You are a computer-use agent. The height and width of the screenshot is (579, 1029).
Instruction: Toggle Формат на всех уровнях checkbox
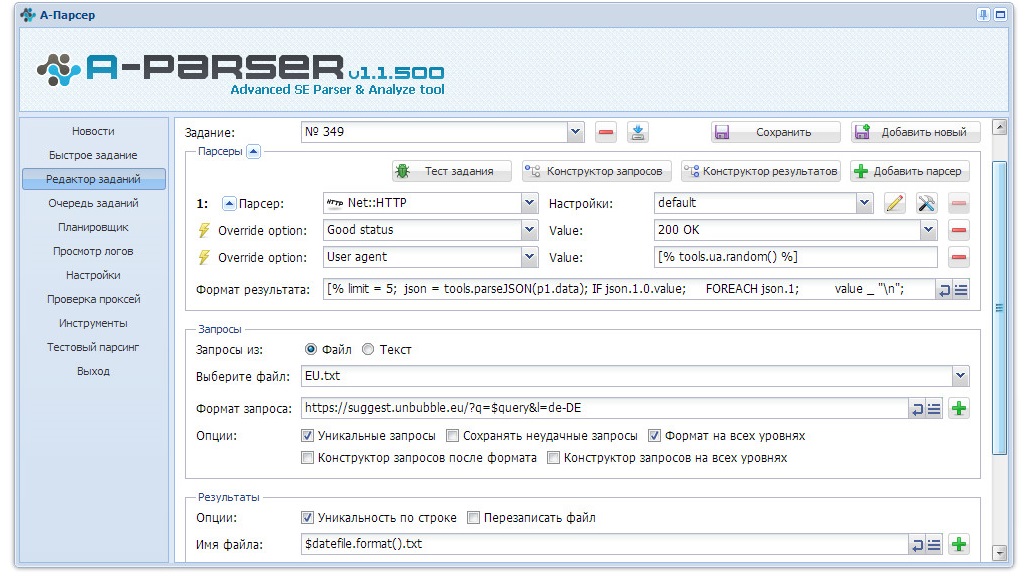click(x=654, y=435)
